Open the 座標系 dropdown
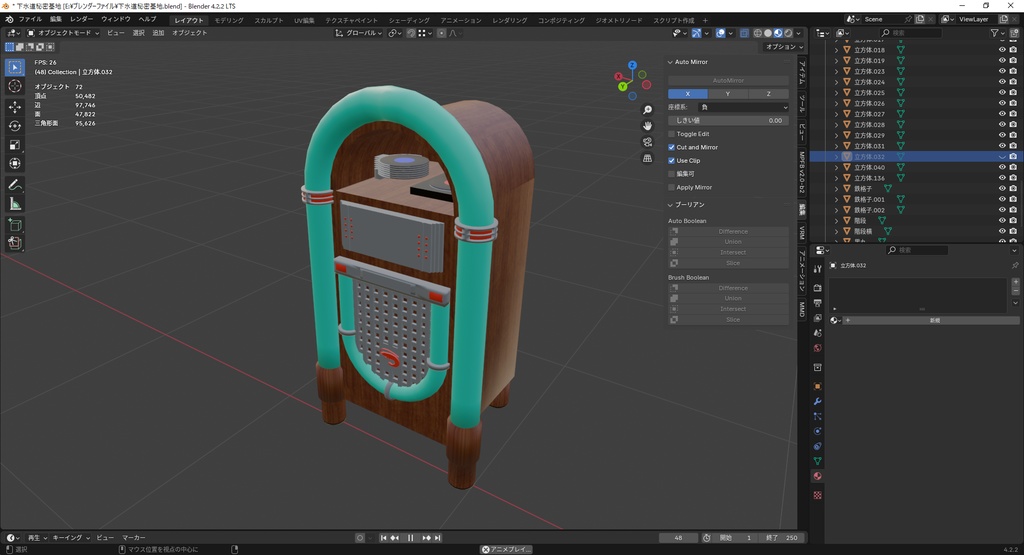This screenshot has height=555, width=1024. [743, 107]
